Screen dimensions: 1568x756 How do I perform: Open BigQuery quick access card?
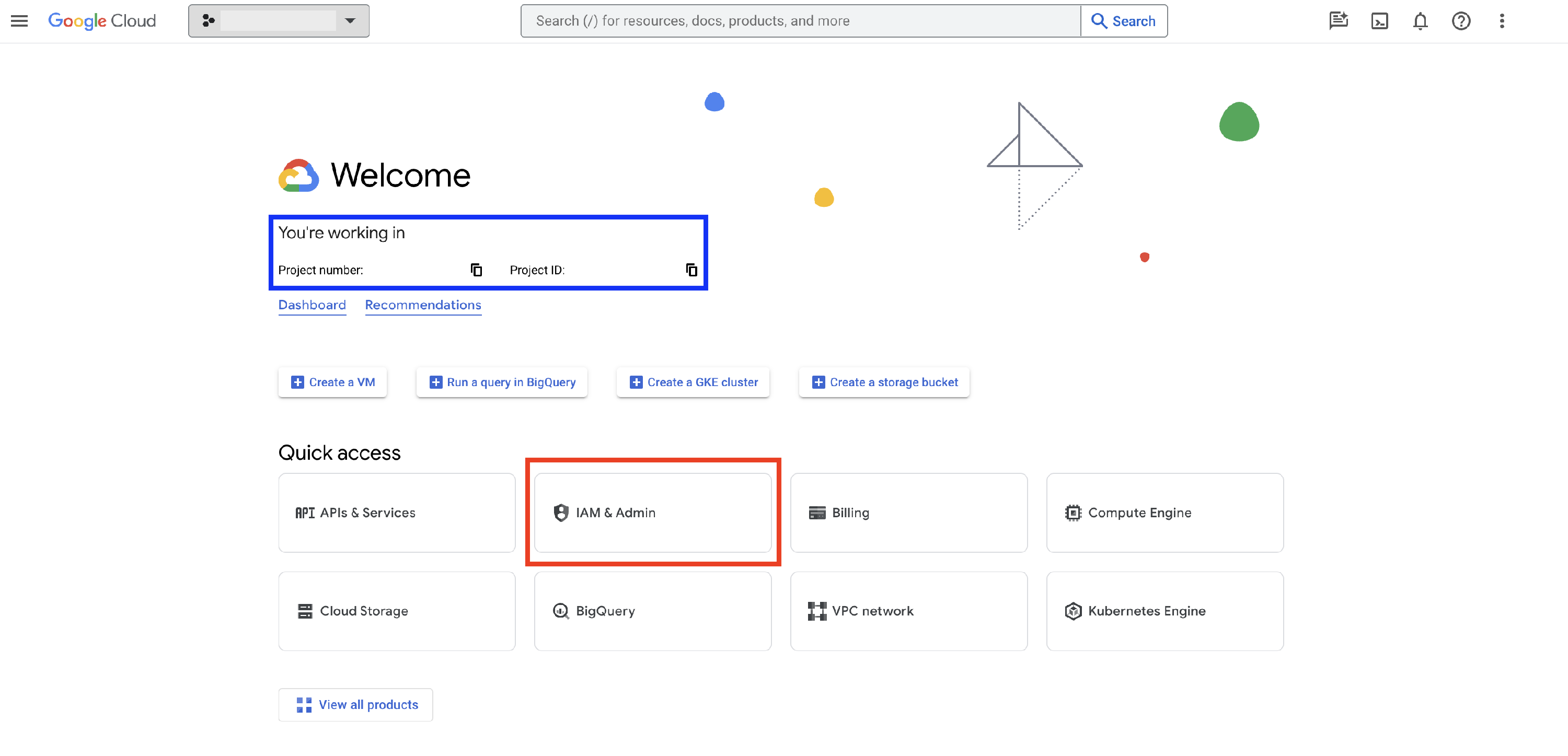(x=652, y=611)
